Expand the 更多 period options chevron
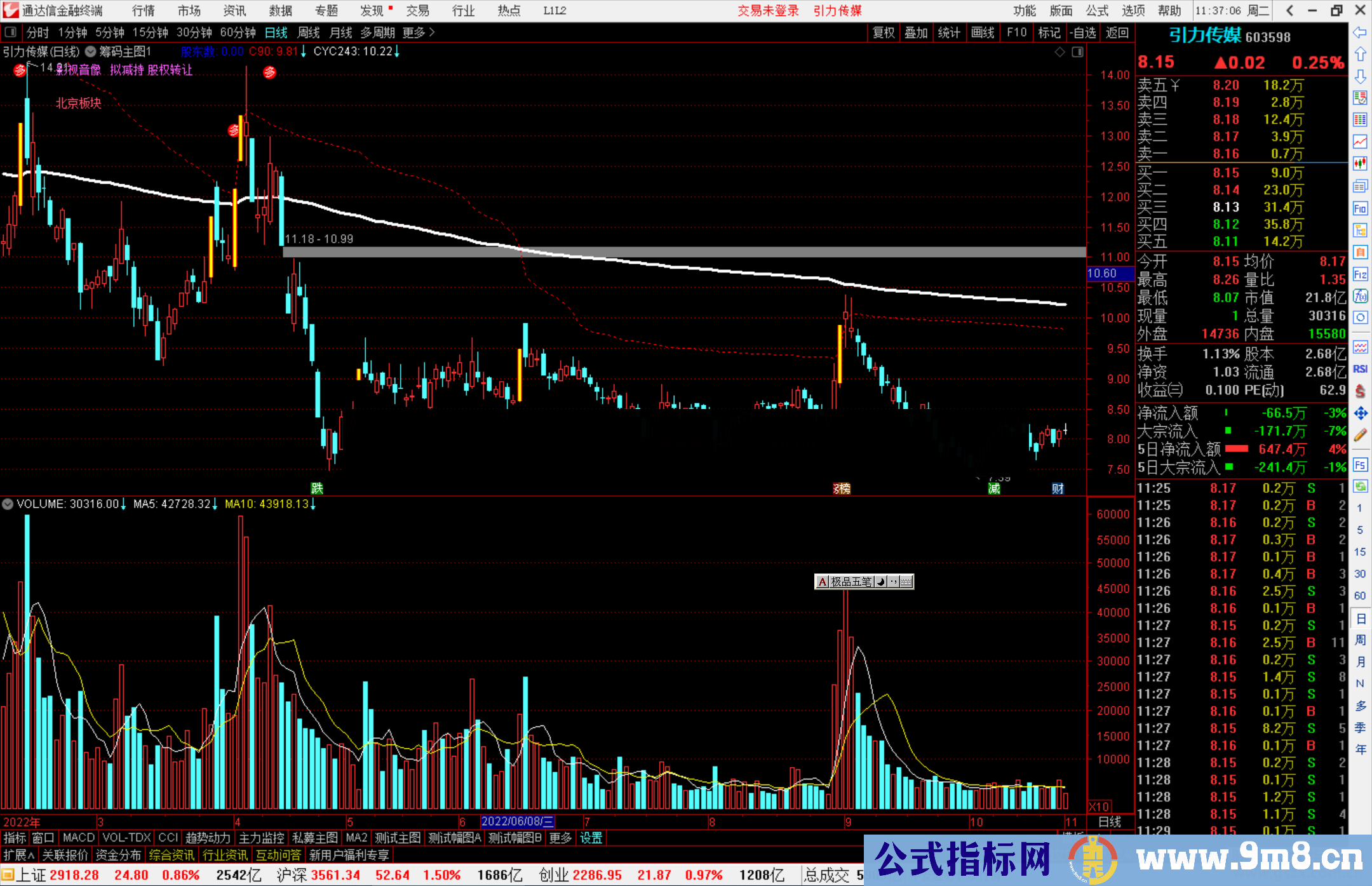Screen dimensions: 1372x886 [x=432, y=32]
